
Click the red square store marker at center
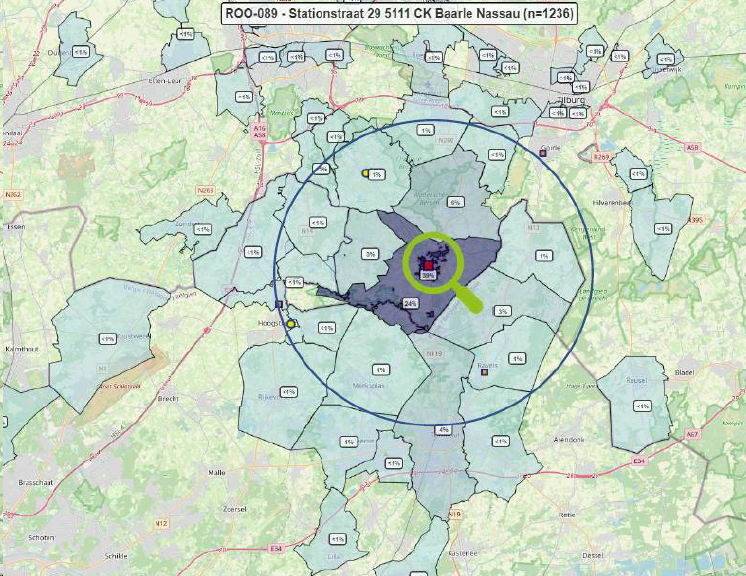click(x=428, y=265)
